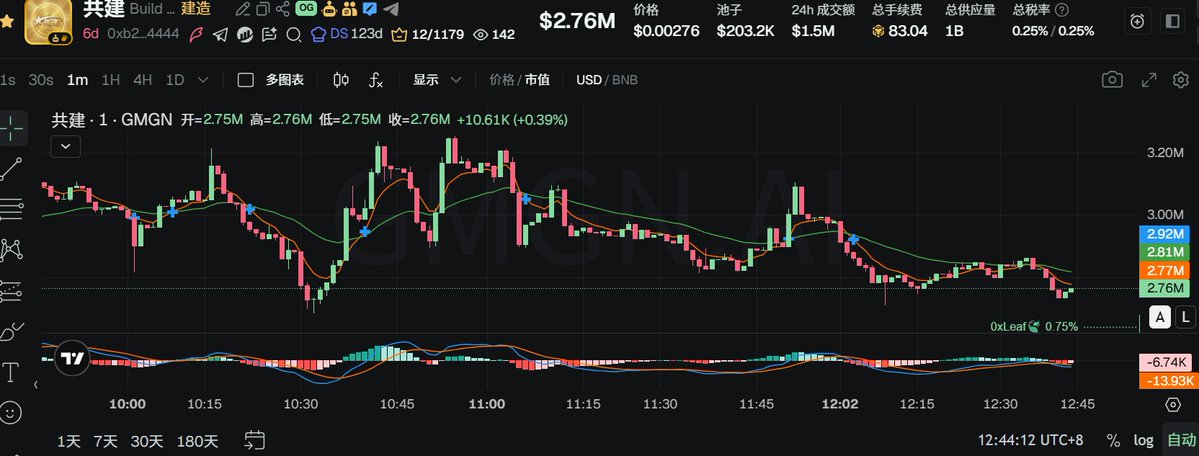Set the range to 7天

coord(106,441)
